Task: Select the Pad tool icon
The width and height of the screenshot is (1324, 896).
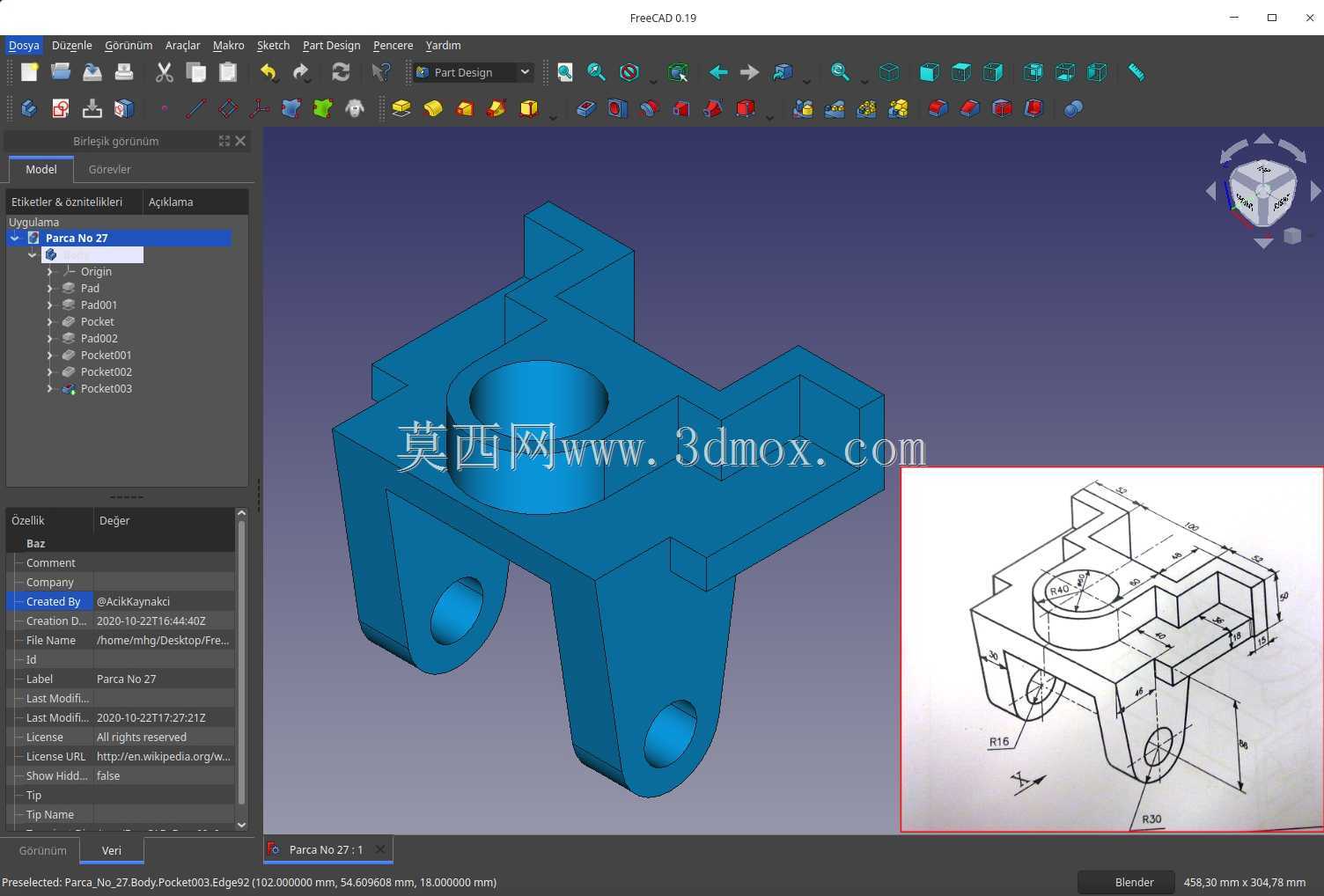Action: point(401,108)
